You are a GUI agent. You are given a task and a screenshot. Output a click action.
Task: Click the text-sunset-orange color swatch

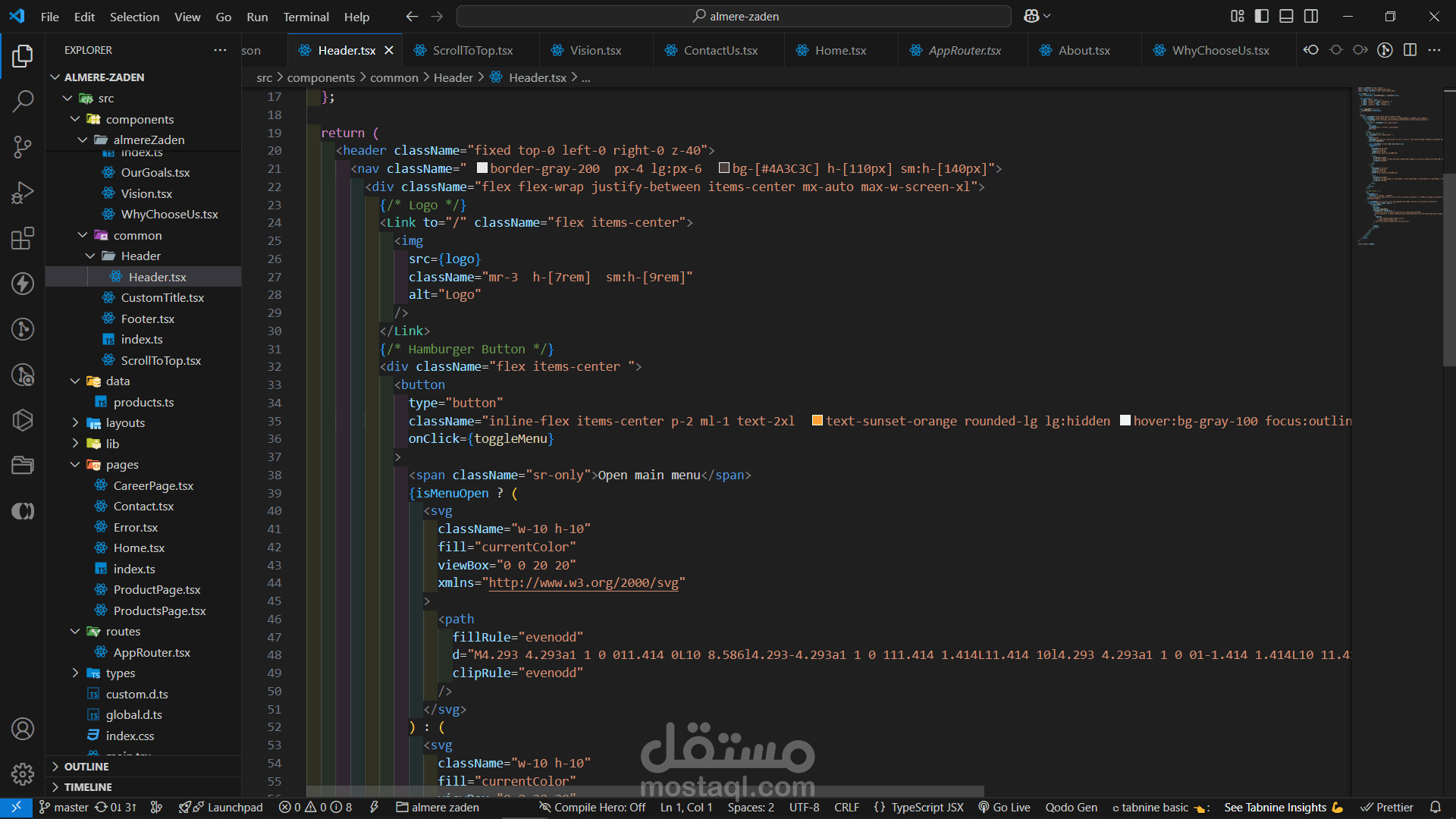pyautogui.click(x=817, y=421)
